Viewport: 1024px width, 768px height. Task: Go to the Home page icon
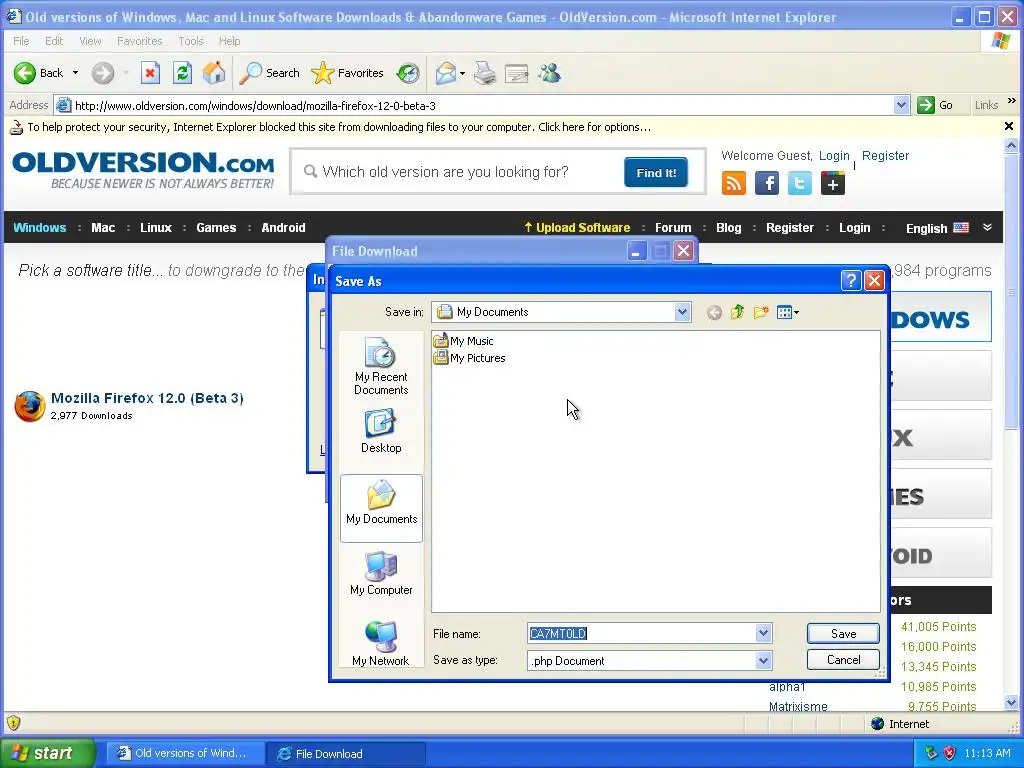pyautogui.click(x=214, y=73)
